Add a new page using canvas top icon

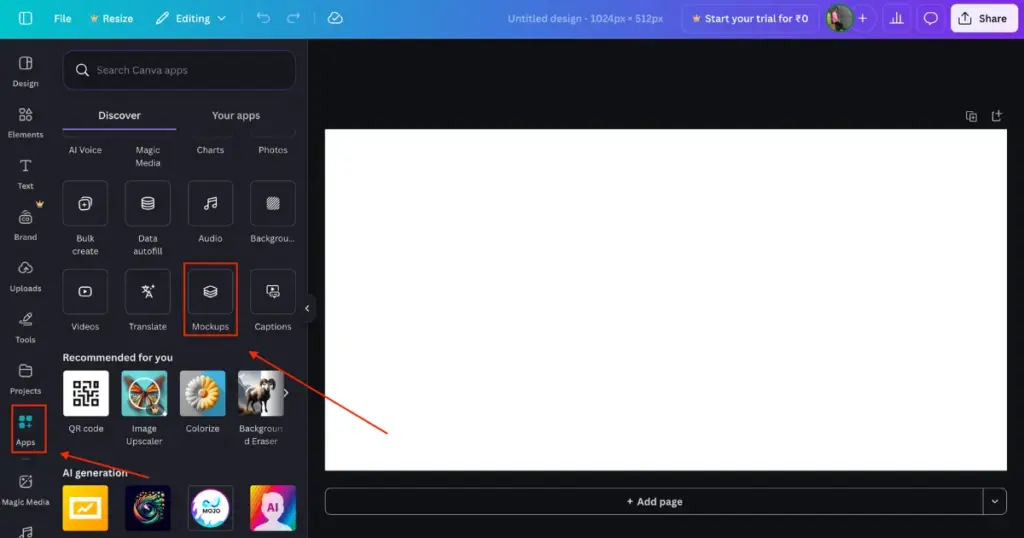pos(997,116)
